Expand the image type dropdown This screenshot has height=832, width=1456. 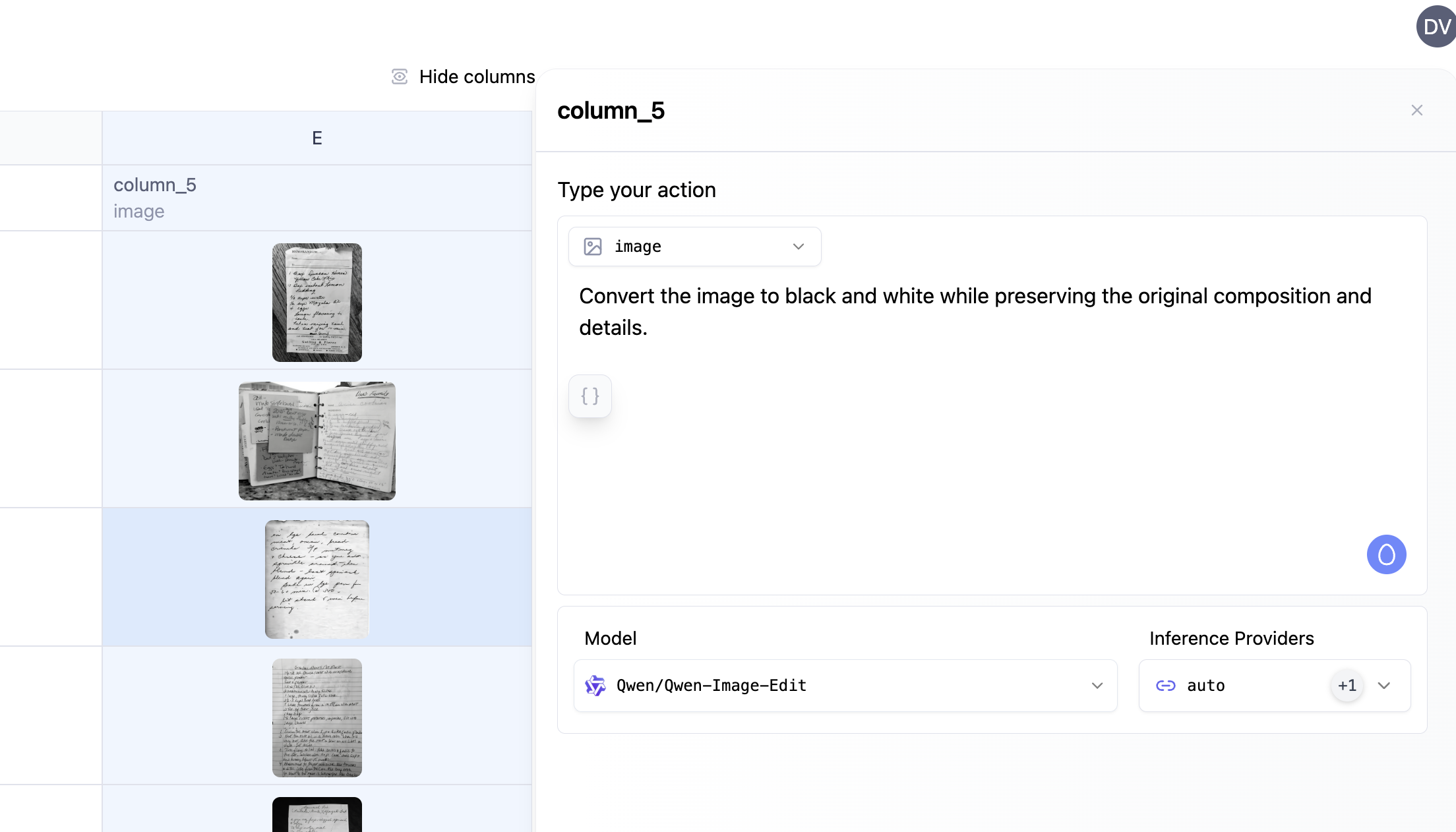click(x=695, y=247)
